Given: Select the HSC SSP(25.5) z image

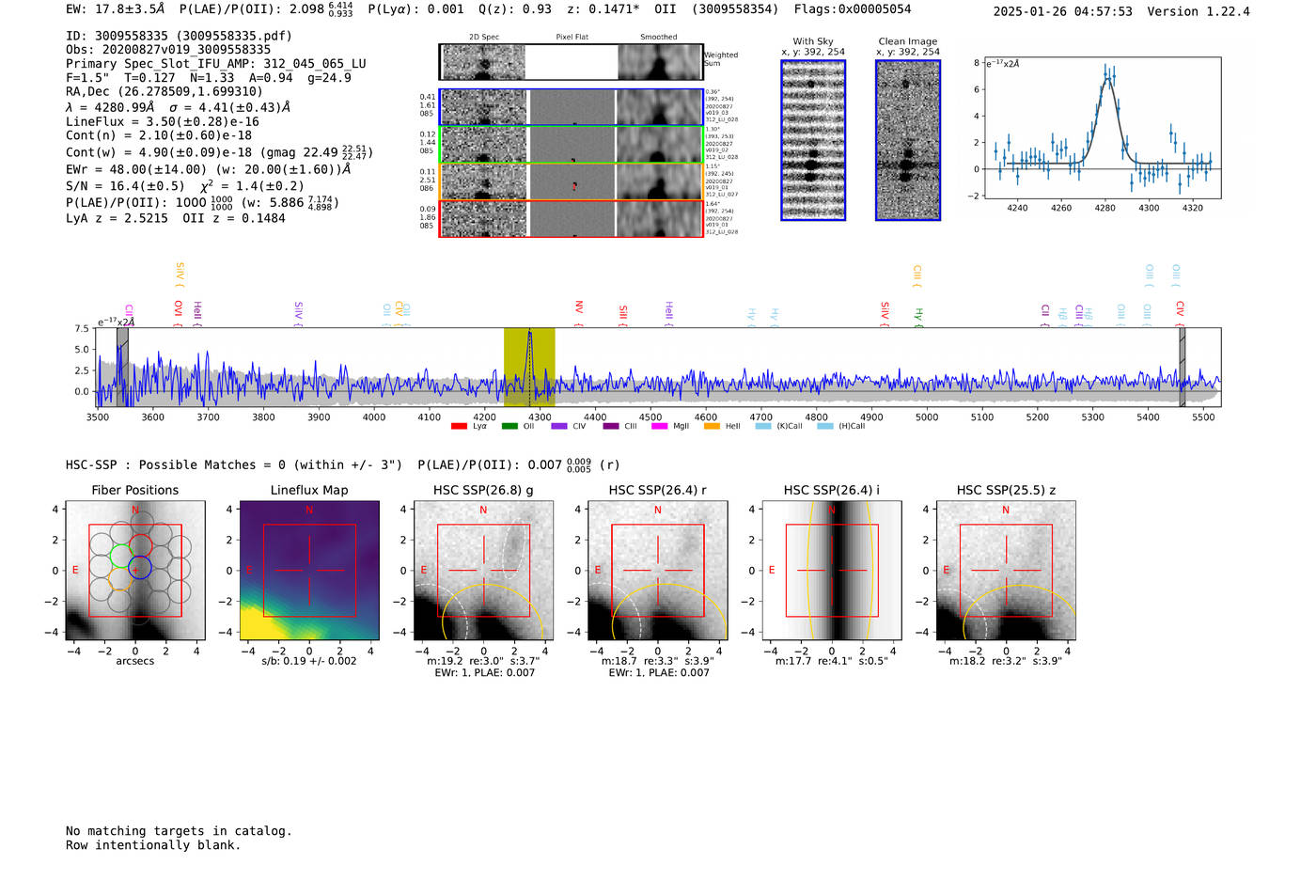Looking at the screenshot, I should (x=1006, y=571).
